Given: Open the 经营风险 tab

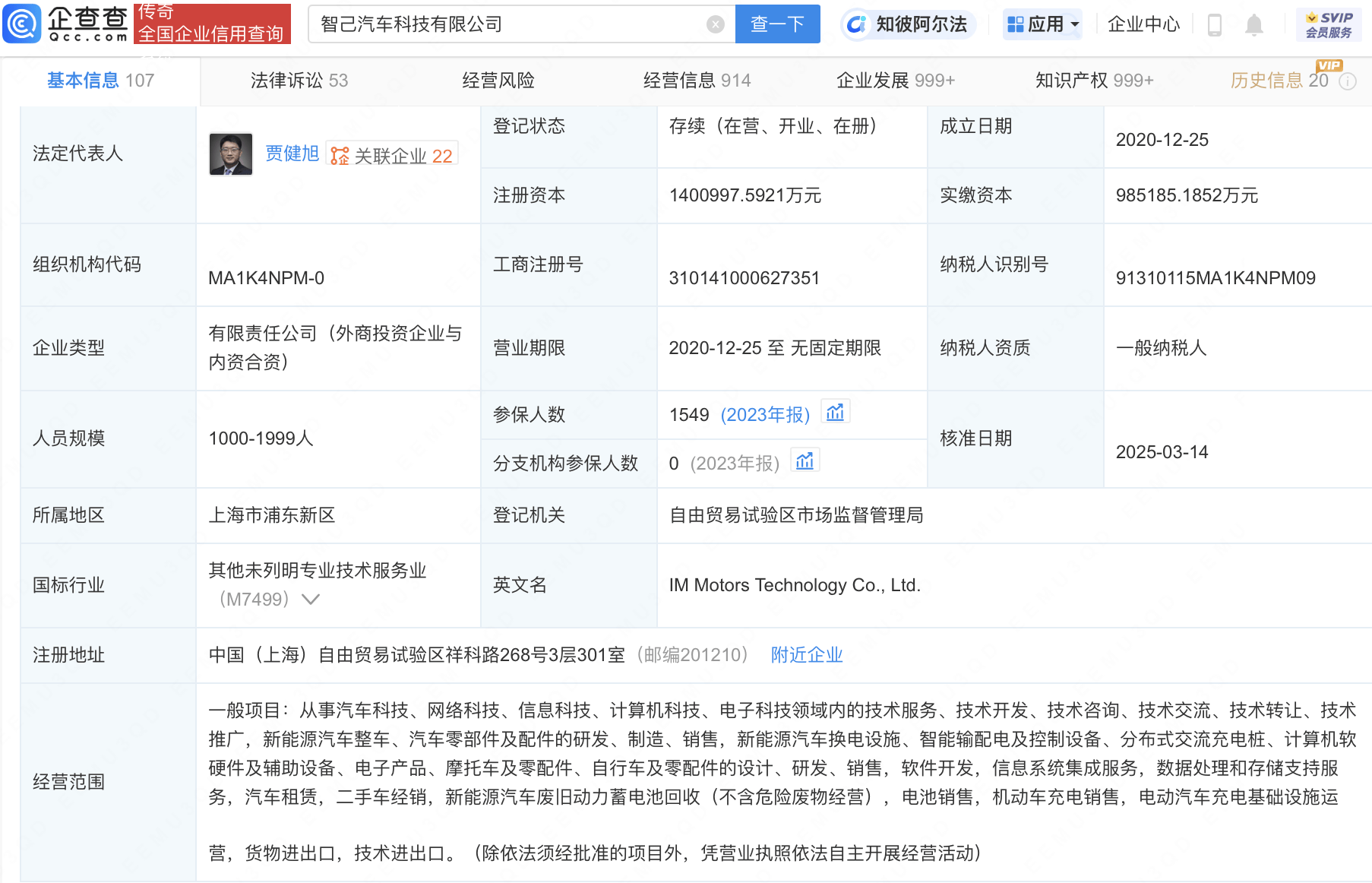Looking at the screenshot, I should click(498, 81).
